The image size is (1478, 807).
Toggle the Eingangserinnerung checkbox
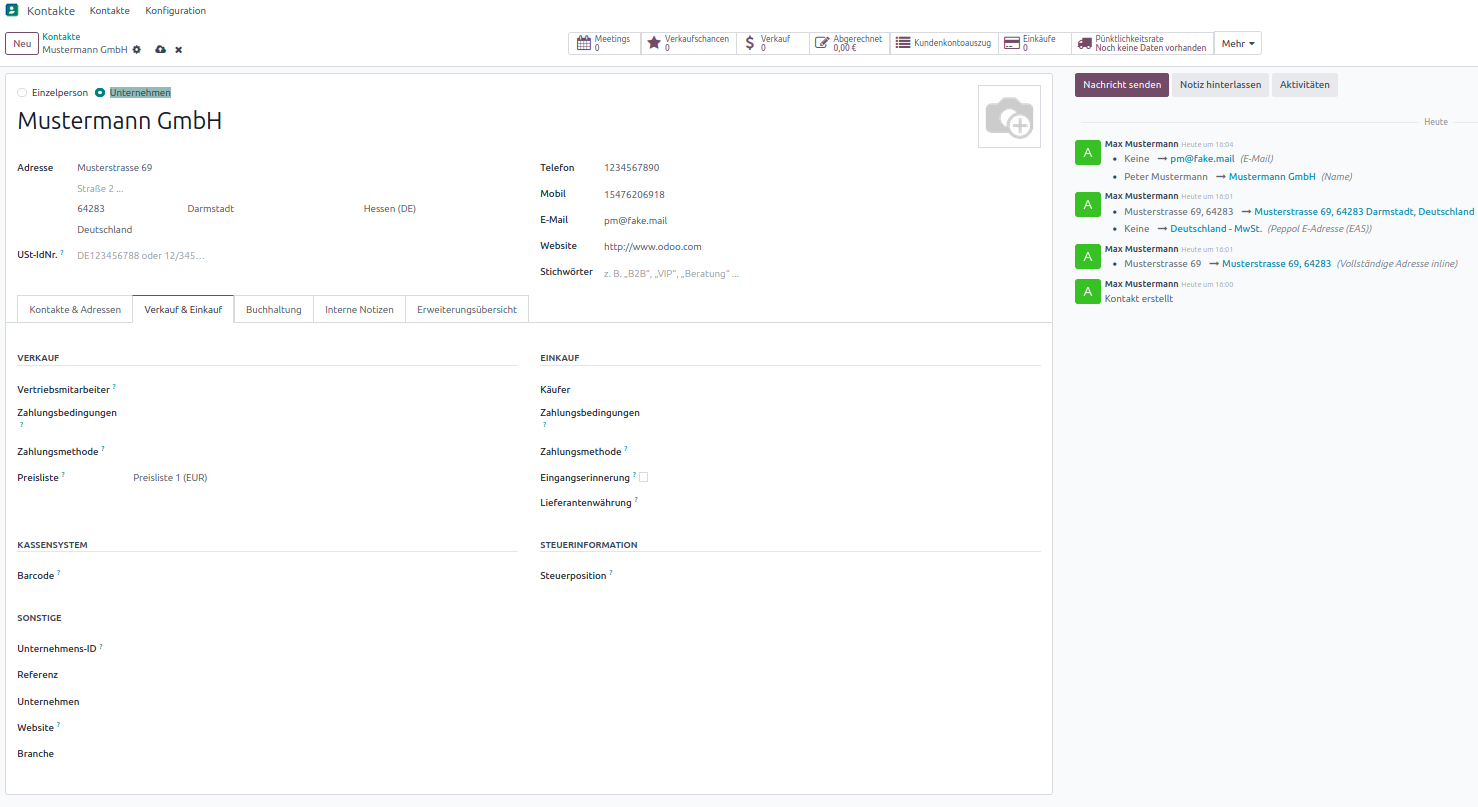pyautogui.click(x=644, y=477)
